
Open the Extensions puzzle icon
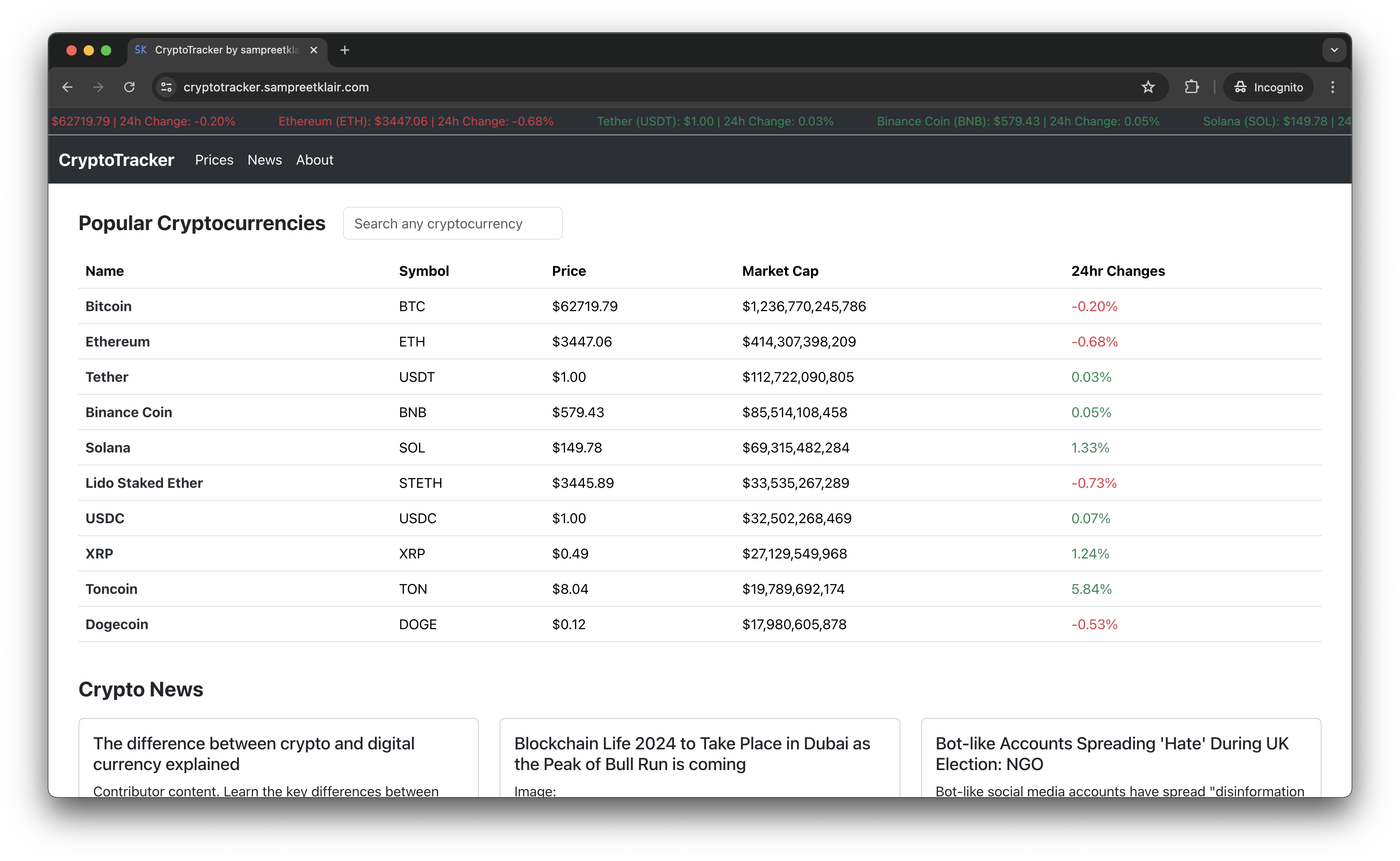[x=1191, y=87]
